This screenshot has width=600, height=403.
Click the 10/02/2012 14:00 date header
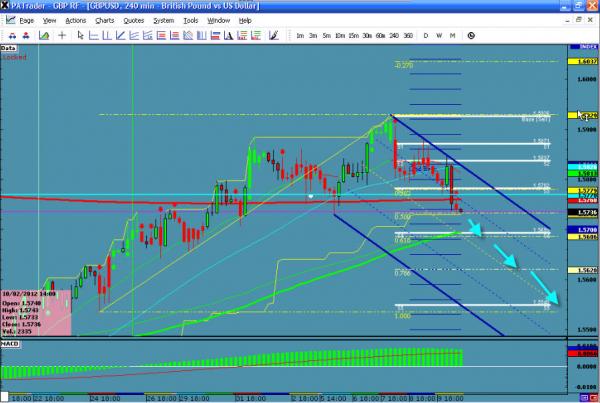[29, 294]
